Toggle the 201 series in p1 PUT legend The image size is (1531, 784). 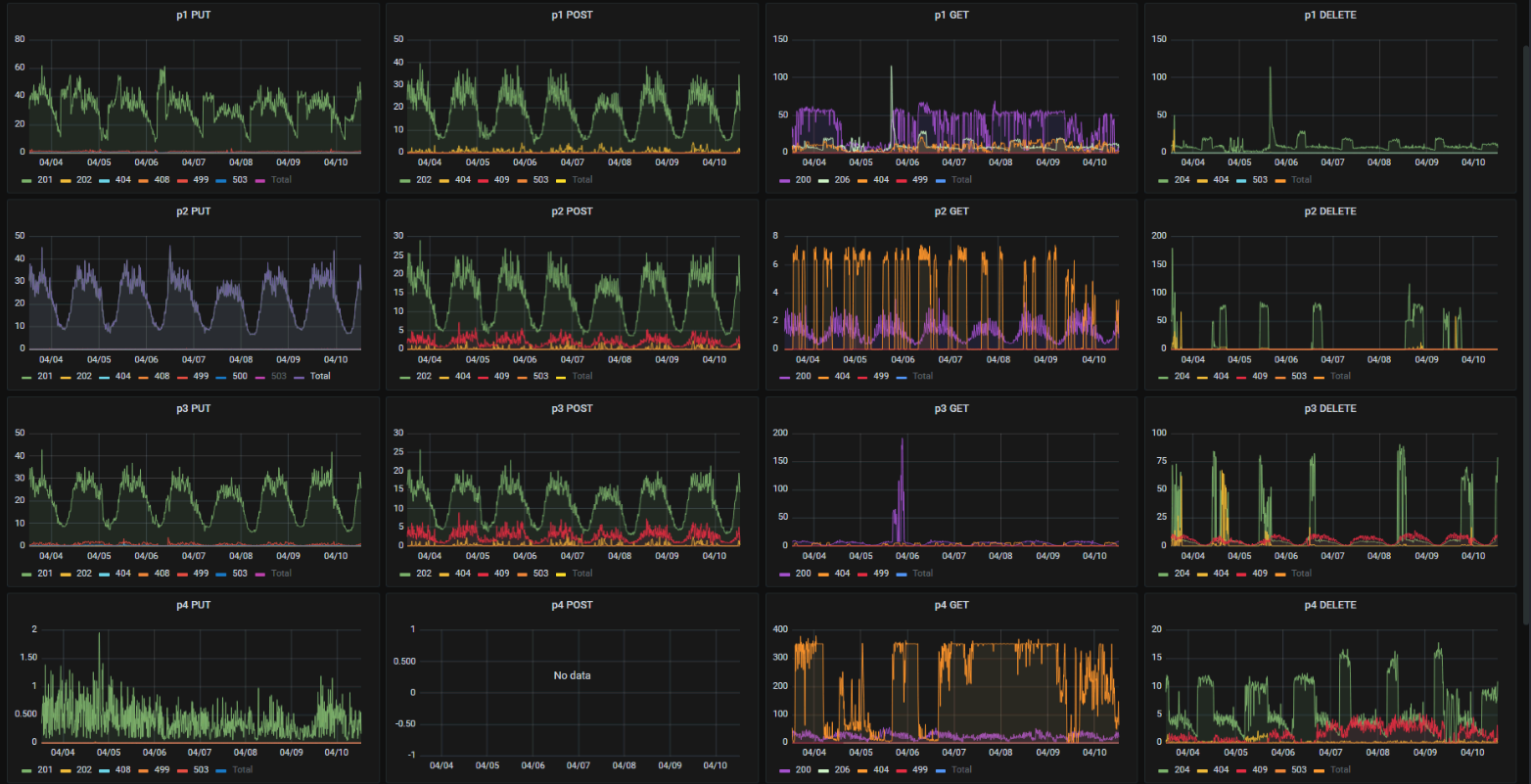(45, 180)
